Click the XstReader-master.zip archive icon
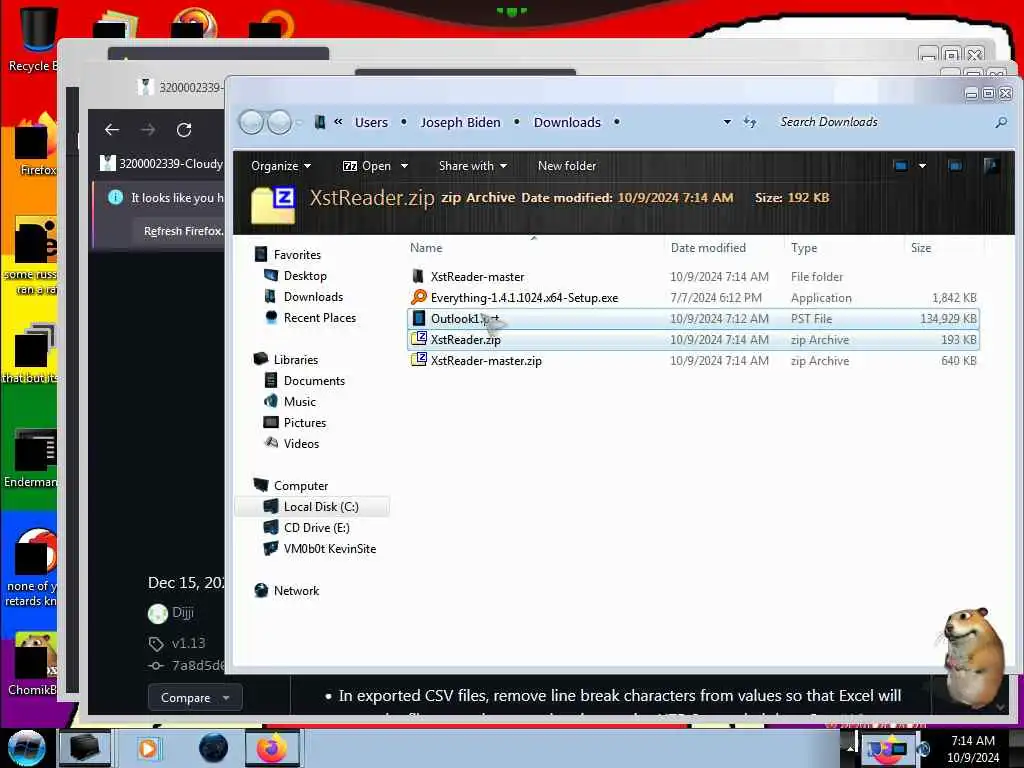Screen dimensions: 1024x768 [419, 360]
